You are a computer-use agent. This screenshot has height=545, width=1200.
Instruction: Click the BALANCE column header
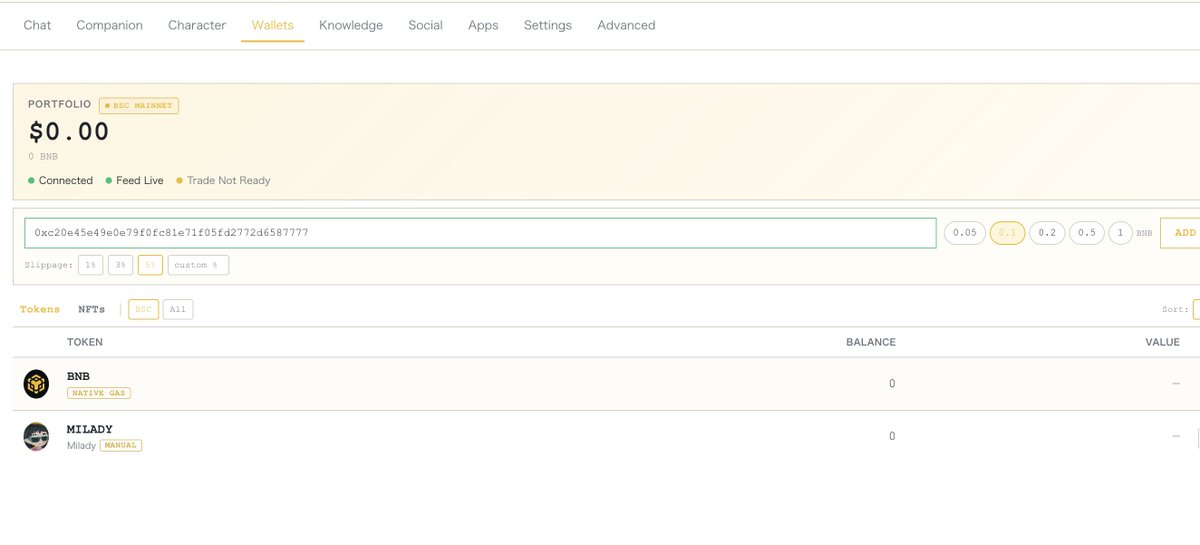coord(871,342)
